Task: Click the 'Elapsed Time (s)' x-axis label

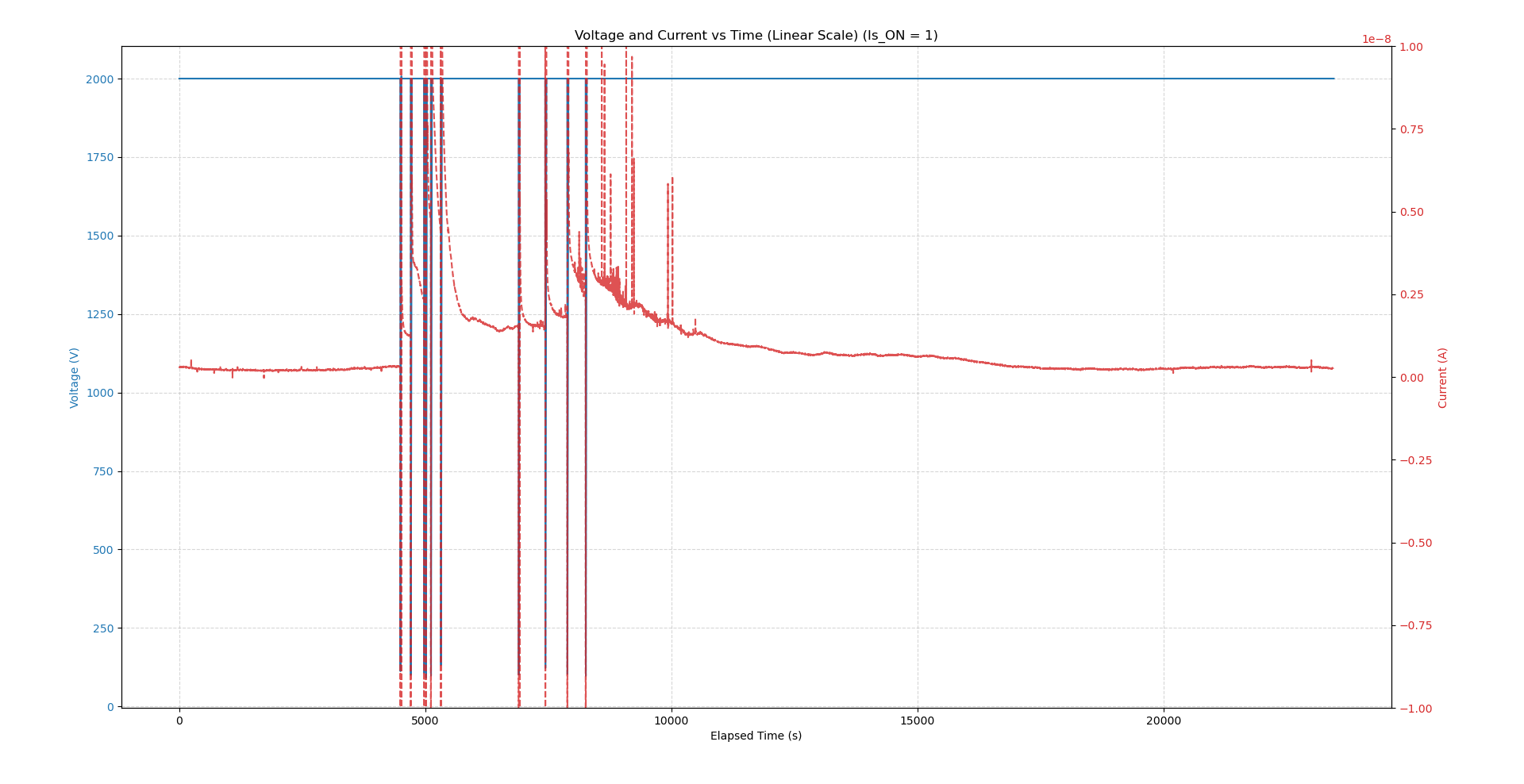Action: [756, 736]
